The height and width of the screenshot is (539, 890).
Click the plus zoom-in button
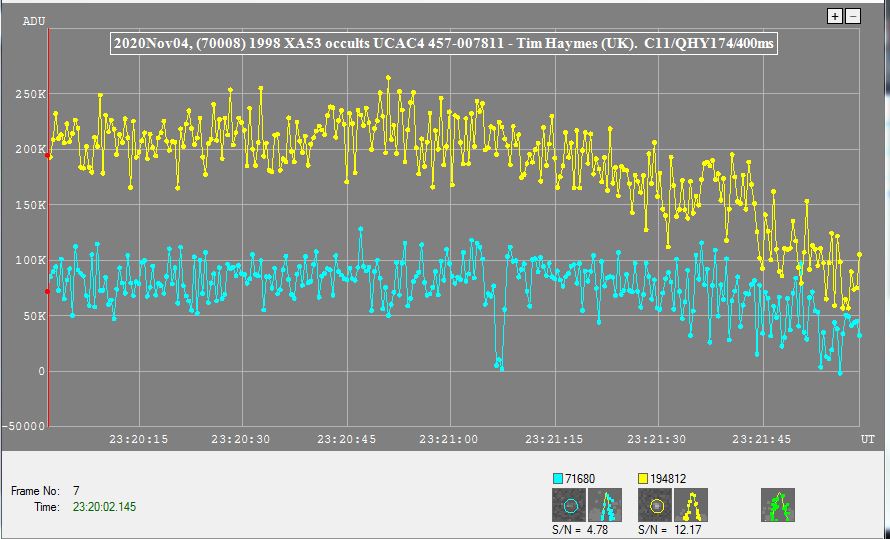coord(835,16)
